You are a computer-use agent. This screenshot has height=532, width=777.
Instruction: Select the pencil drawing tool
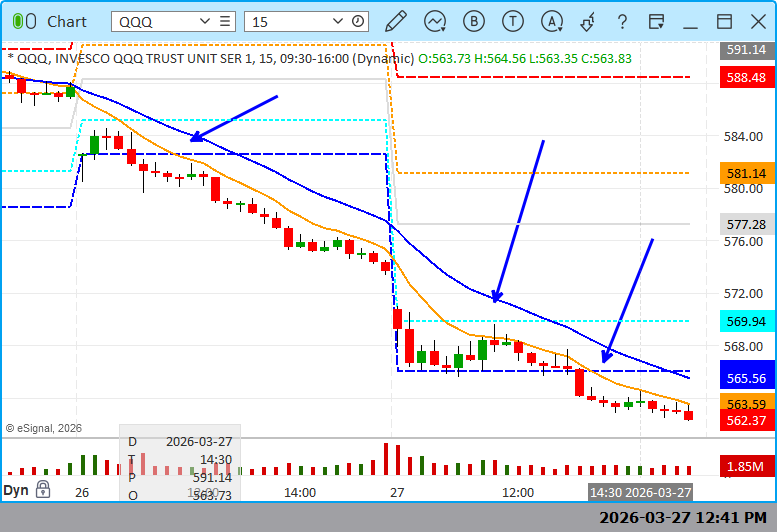pyautogui.click(x=395, y=22)
